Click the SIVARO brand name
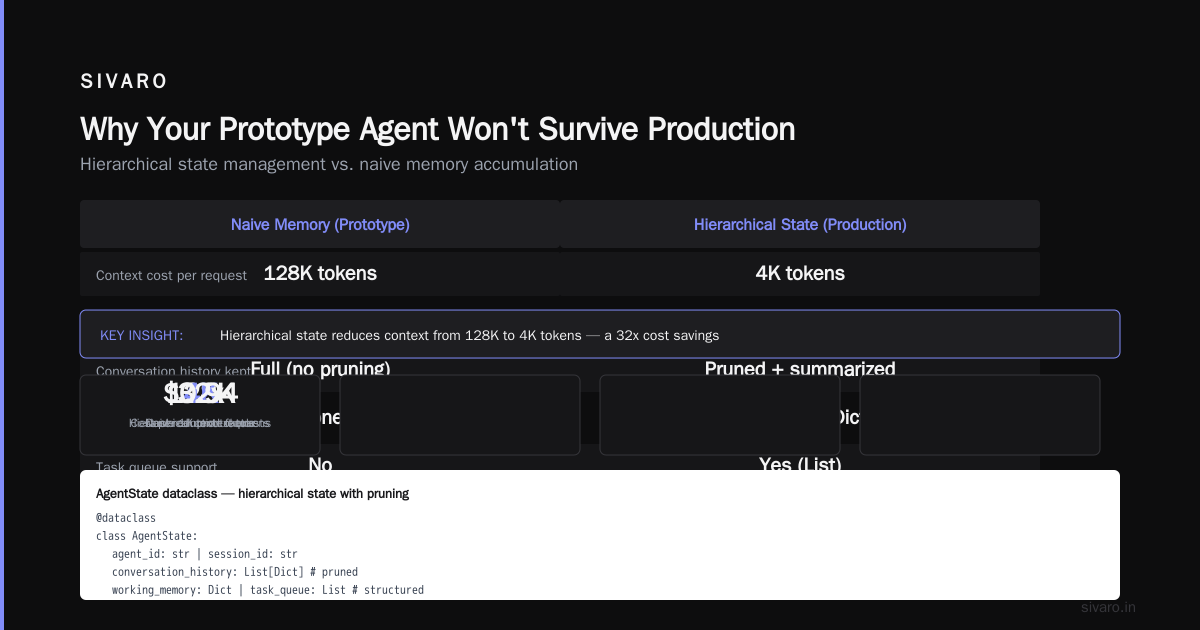The height and width of the screenshot is (630, 1200). coord(124,82)
